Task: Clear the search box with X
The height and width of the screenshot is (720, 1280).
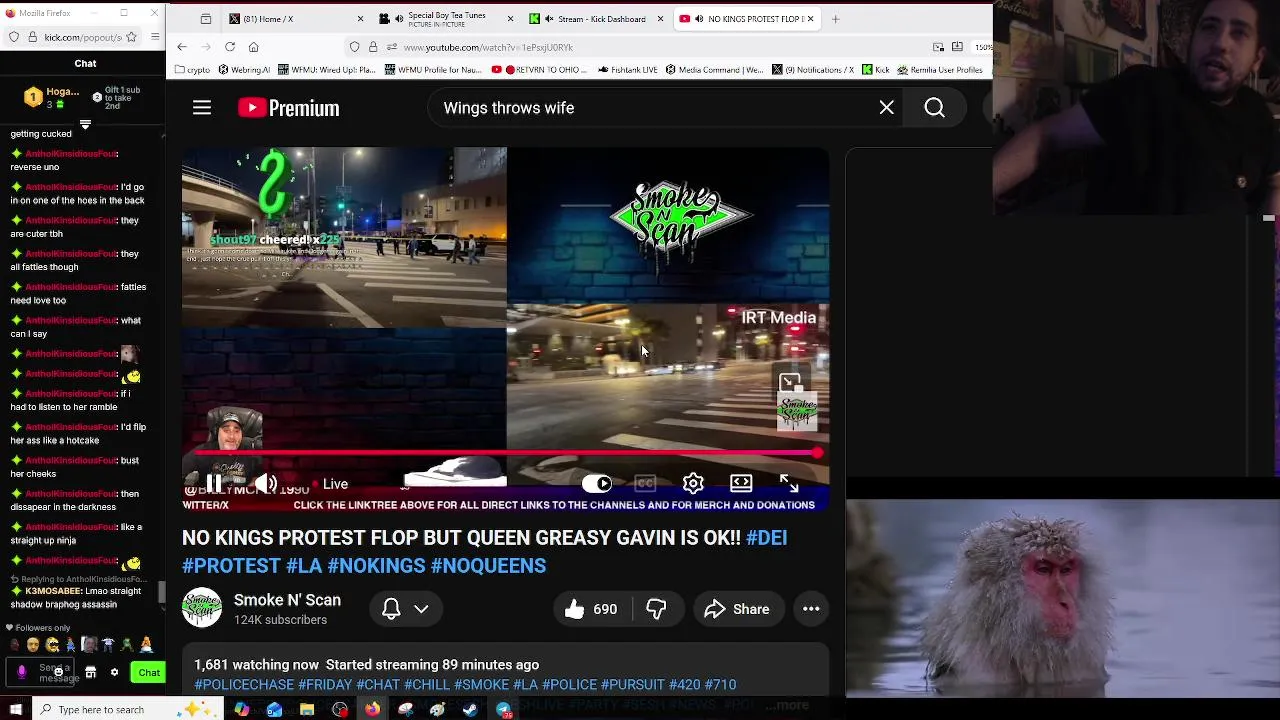Action: coord(887,108)
